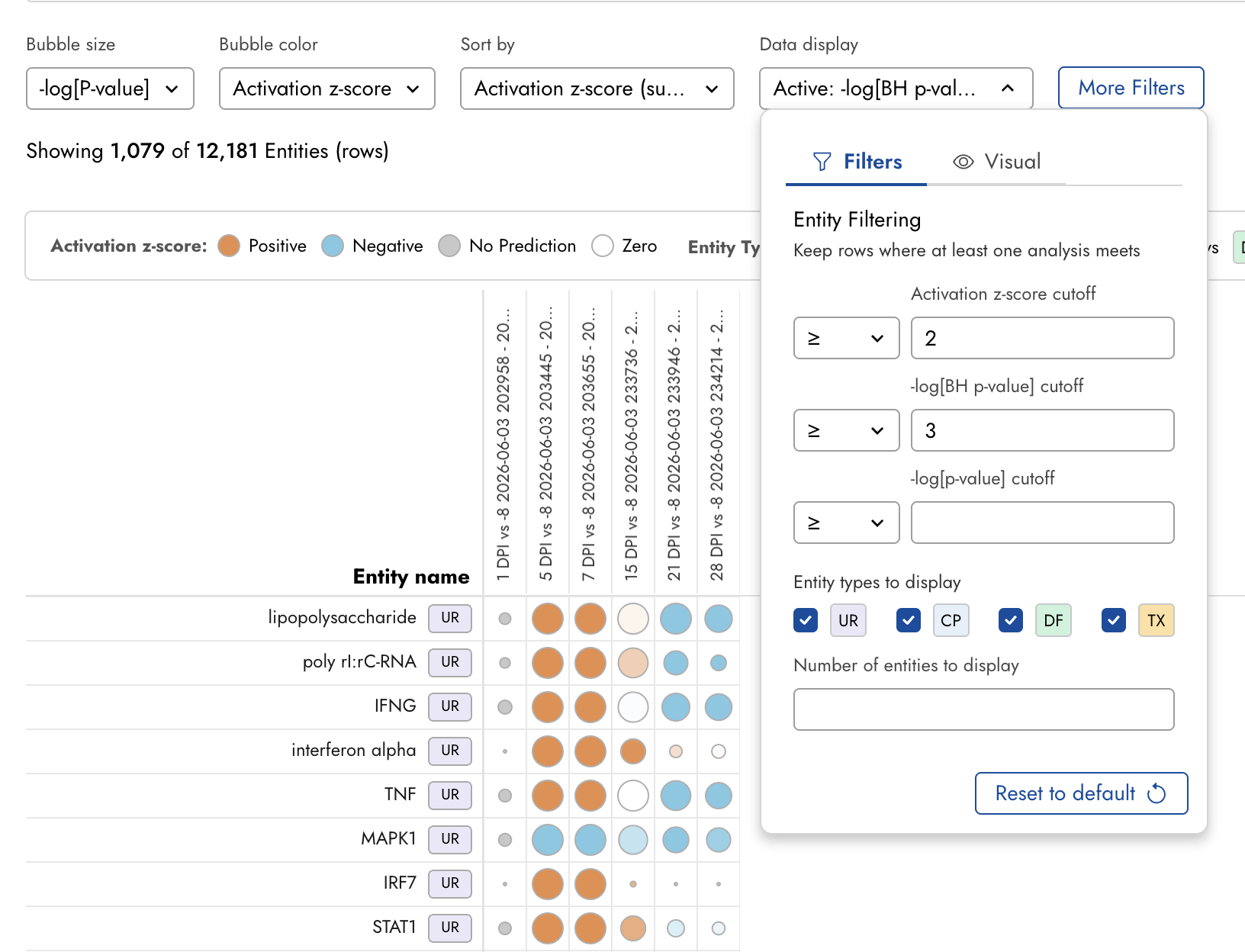Click the funnel icon on Filters tab
Screen dimensions: 1245x952
coord(822,162)
